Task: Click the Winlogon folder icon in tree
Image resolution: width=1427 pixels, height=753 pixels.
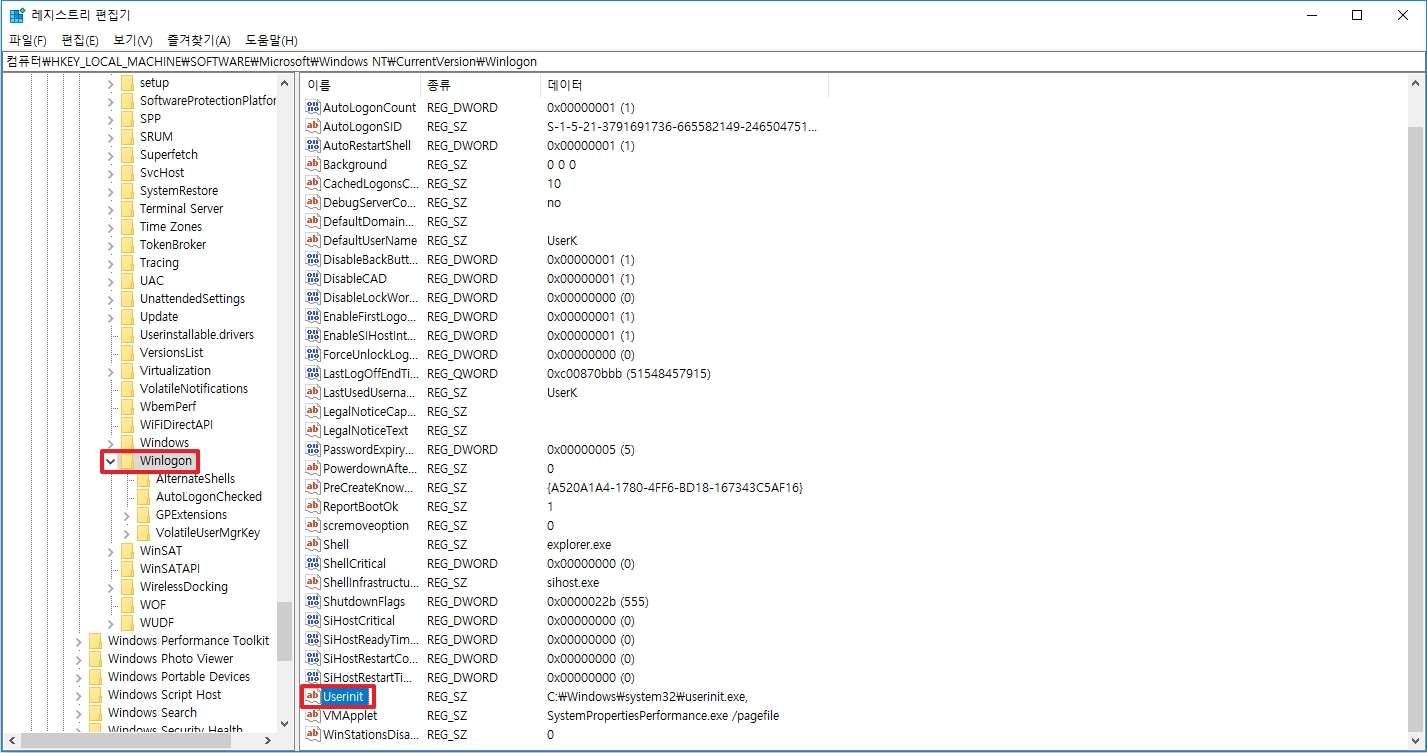Action: pos(127,460)
